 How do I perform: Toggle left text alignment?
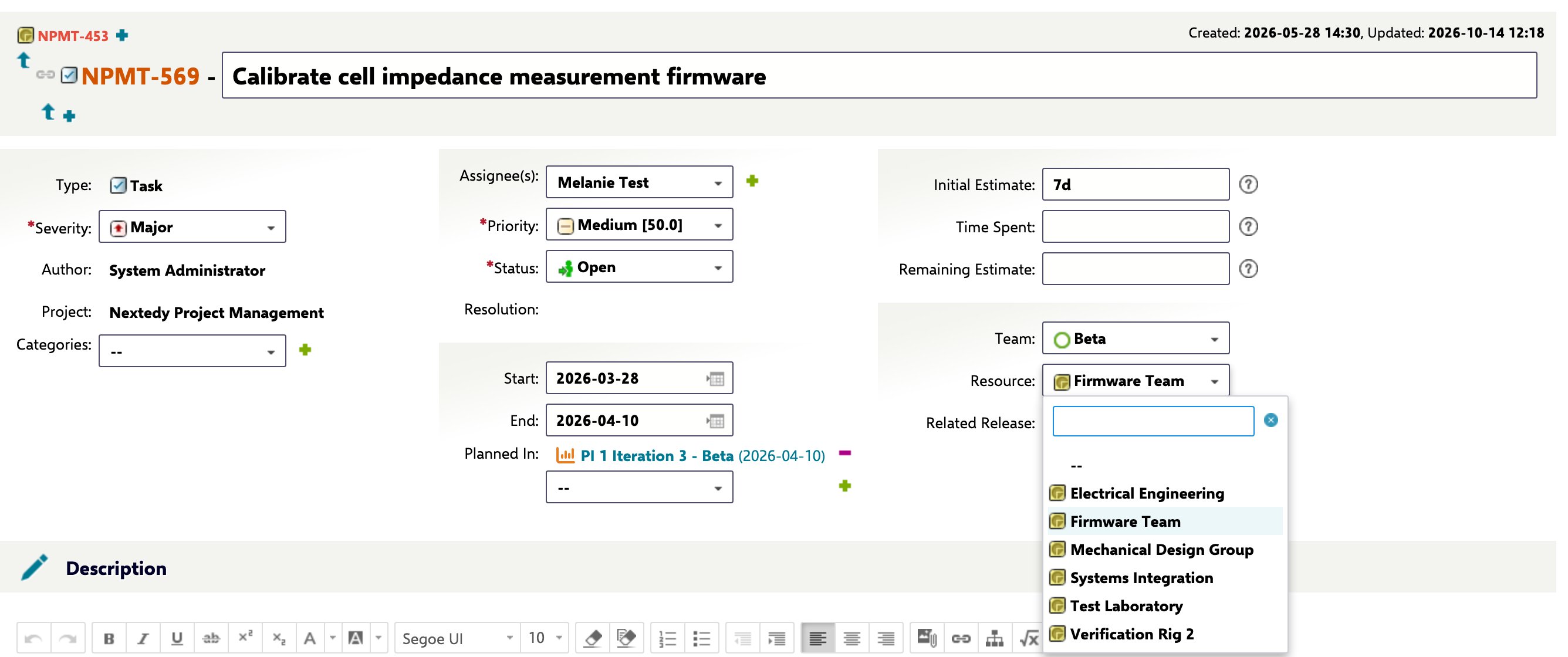tap(817, 638)
